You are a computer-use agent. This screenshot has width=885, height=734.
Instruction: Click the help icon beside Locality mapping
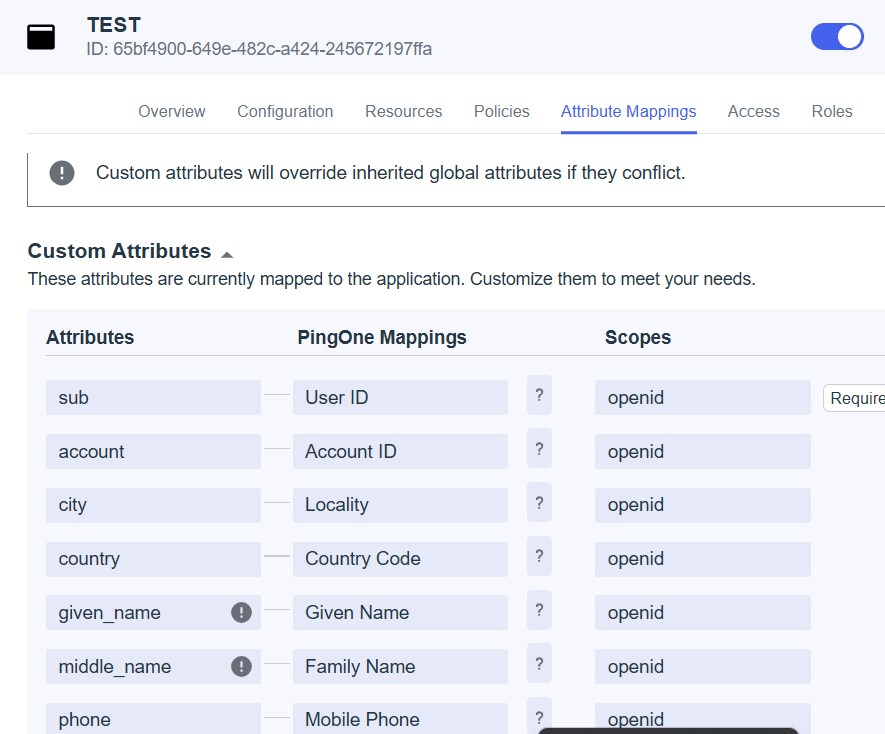[539, 503]
